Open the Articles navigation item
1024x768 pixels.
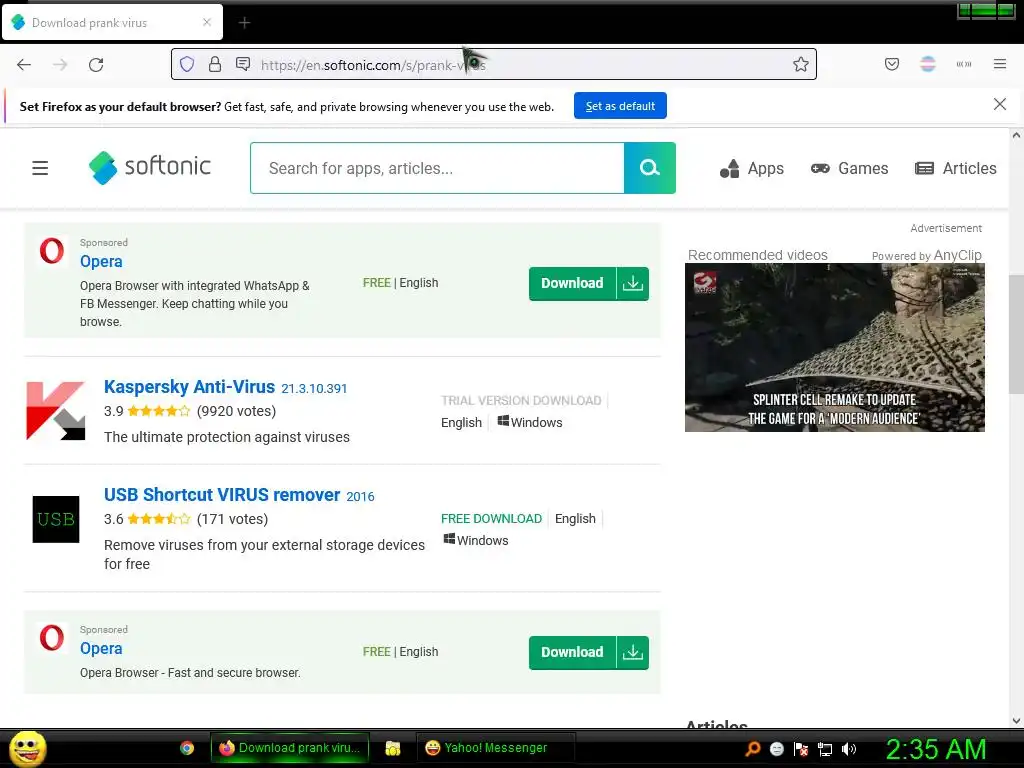pyautogui.click(x=955, y=168)
